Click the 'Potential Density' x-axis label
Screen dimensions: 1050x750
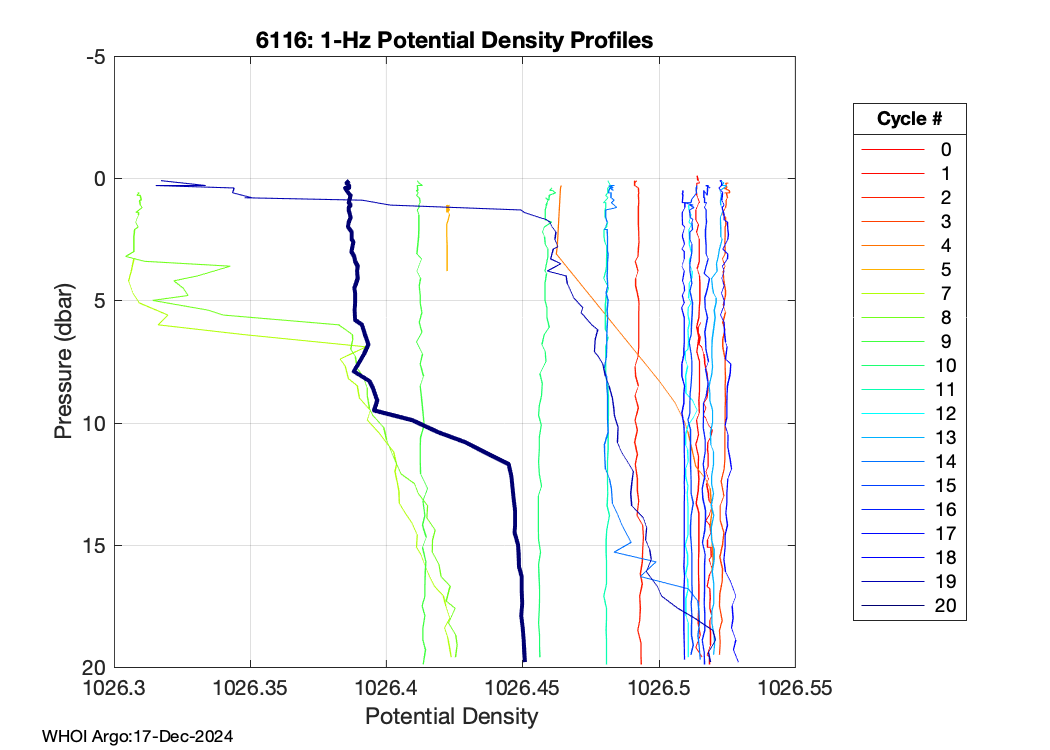[452, 717]
